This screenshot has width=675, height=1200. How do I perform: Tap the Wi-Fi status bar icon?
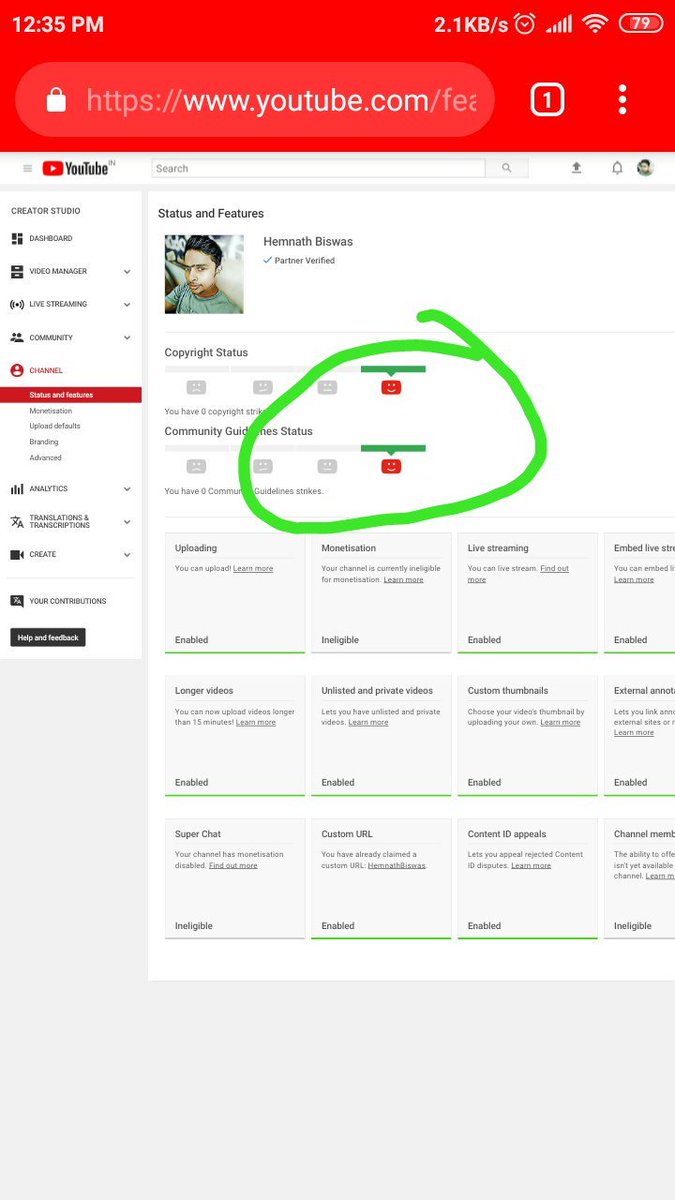point(596,24)
